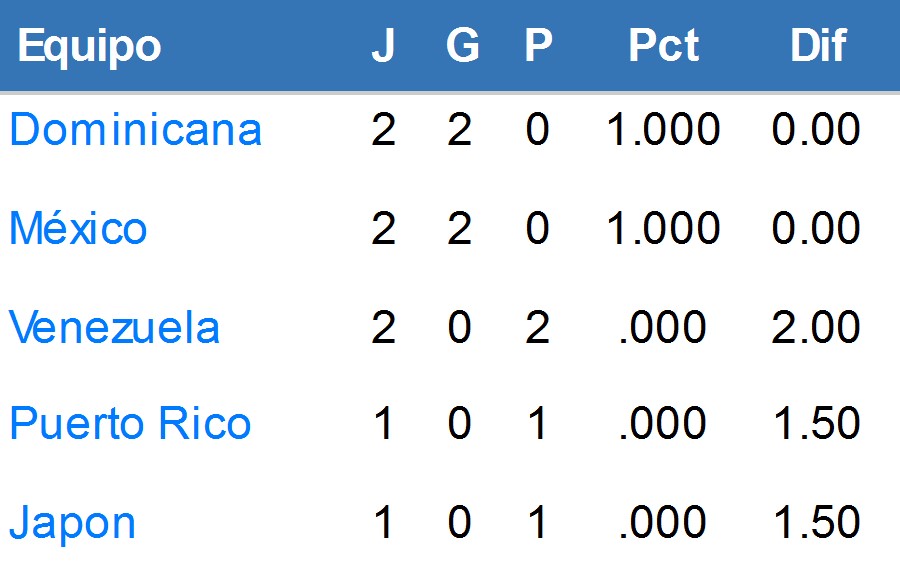Select Dominicana's 0.00 Dif value

[816, 129]
